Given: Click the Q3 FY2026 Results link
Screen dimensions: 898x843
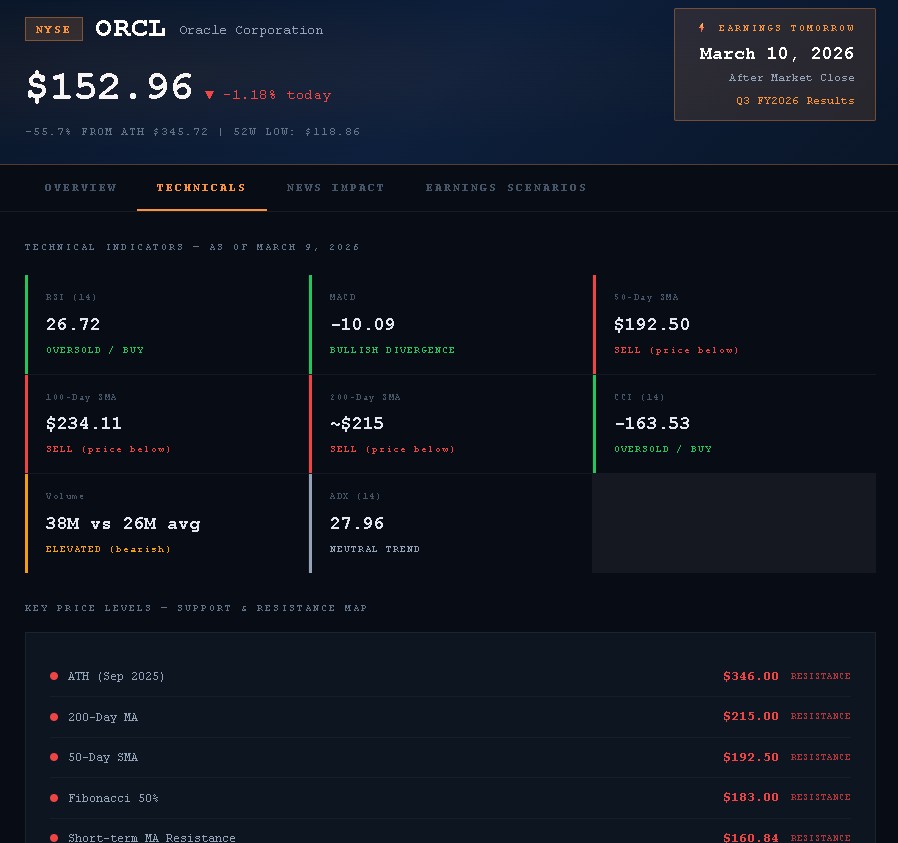Looking at the screenshot, I should pos(795,101).
